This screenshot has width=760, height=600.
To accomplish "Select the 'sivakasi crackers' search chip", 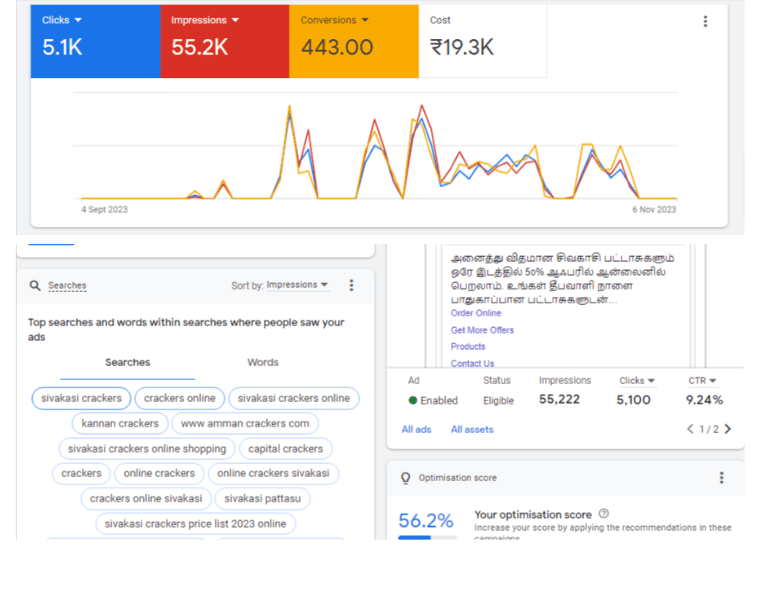I will [x=81, y=398].
